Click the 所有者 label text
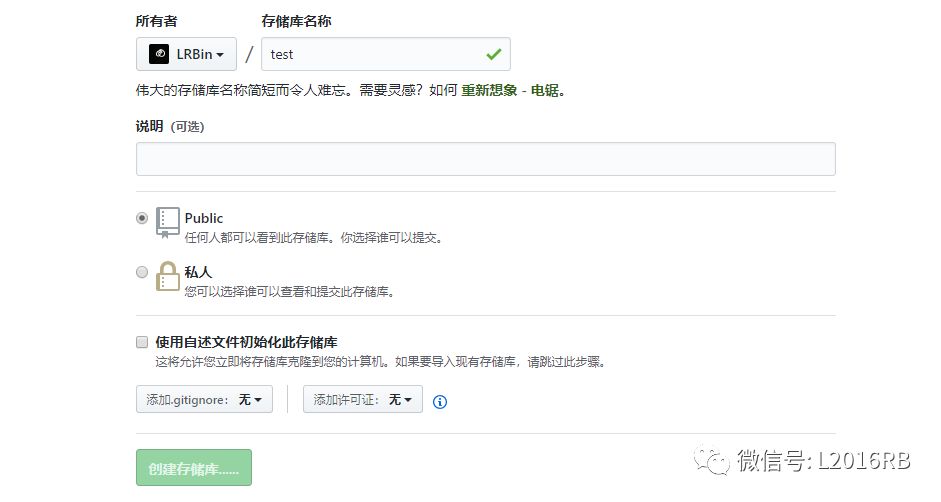 pos(157,22)
